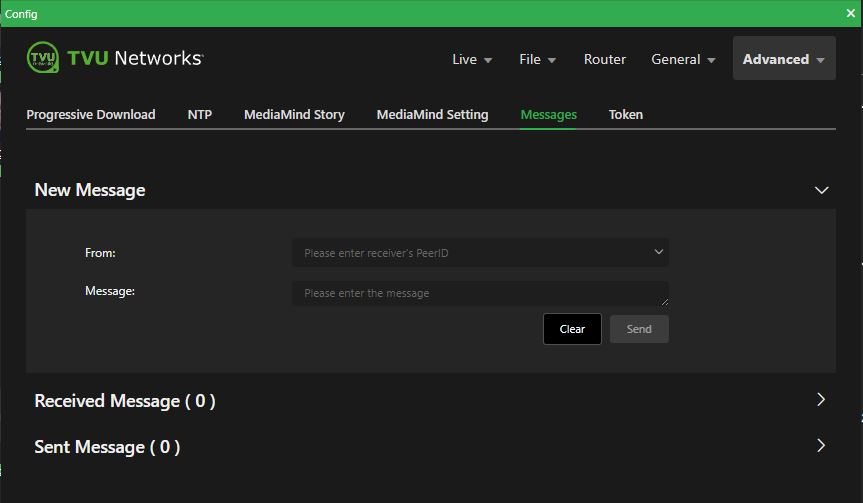Image resolution: width=863 pixels, height=503 pixels.
Task: Open the Live dropdown menu
Action: (472, 59)
